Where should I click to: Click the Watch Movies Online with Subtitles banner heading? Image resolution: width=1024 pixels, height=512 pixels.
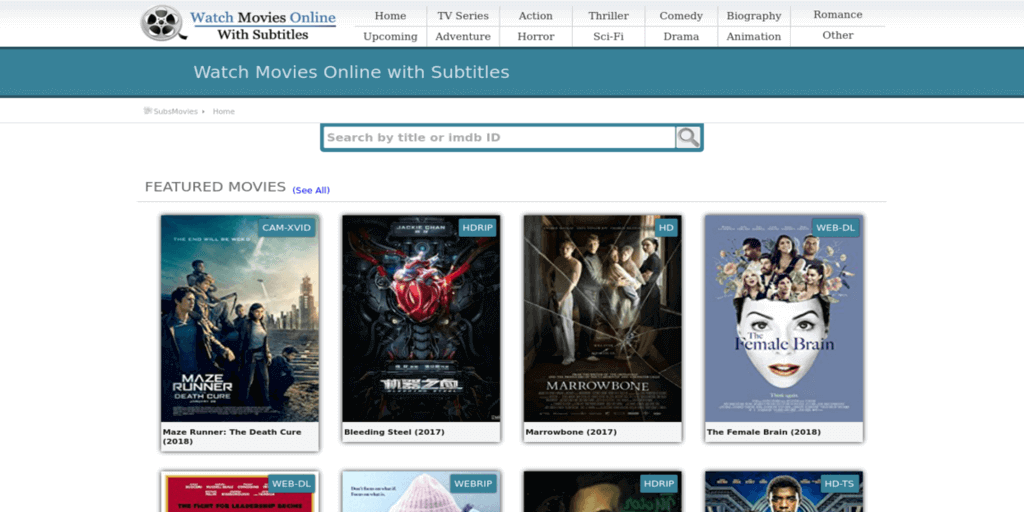(x=351, y=72)
